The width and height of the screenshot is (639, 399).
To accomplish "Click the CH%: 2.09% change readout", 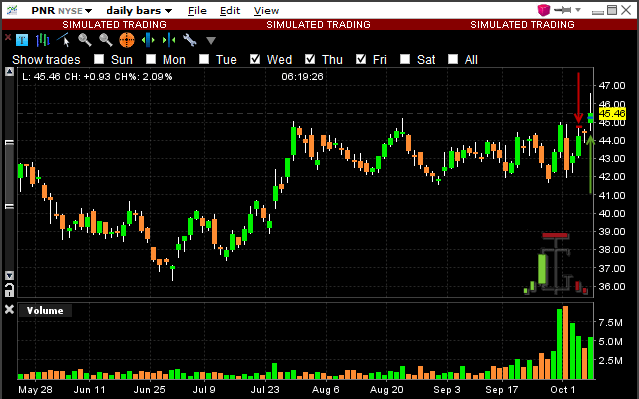I will pyautogui.click(x=143, y=77).
